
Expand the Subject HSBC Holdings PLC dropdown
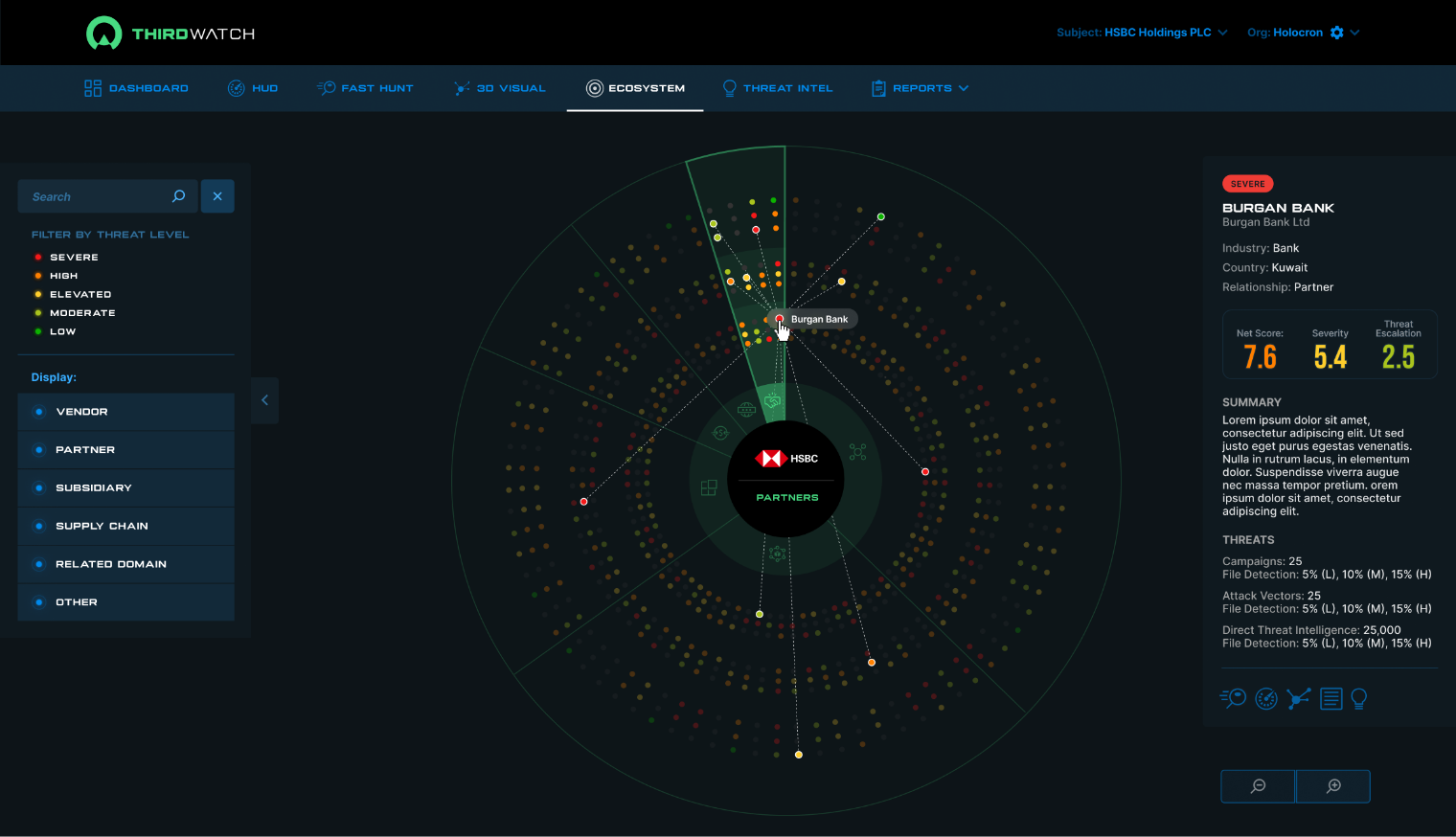click(x=1142, y=33)
